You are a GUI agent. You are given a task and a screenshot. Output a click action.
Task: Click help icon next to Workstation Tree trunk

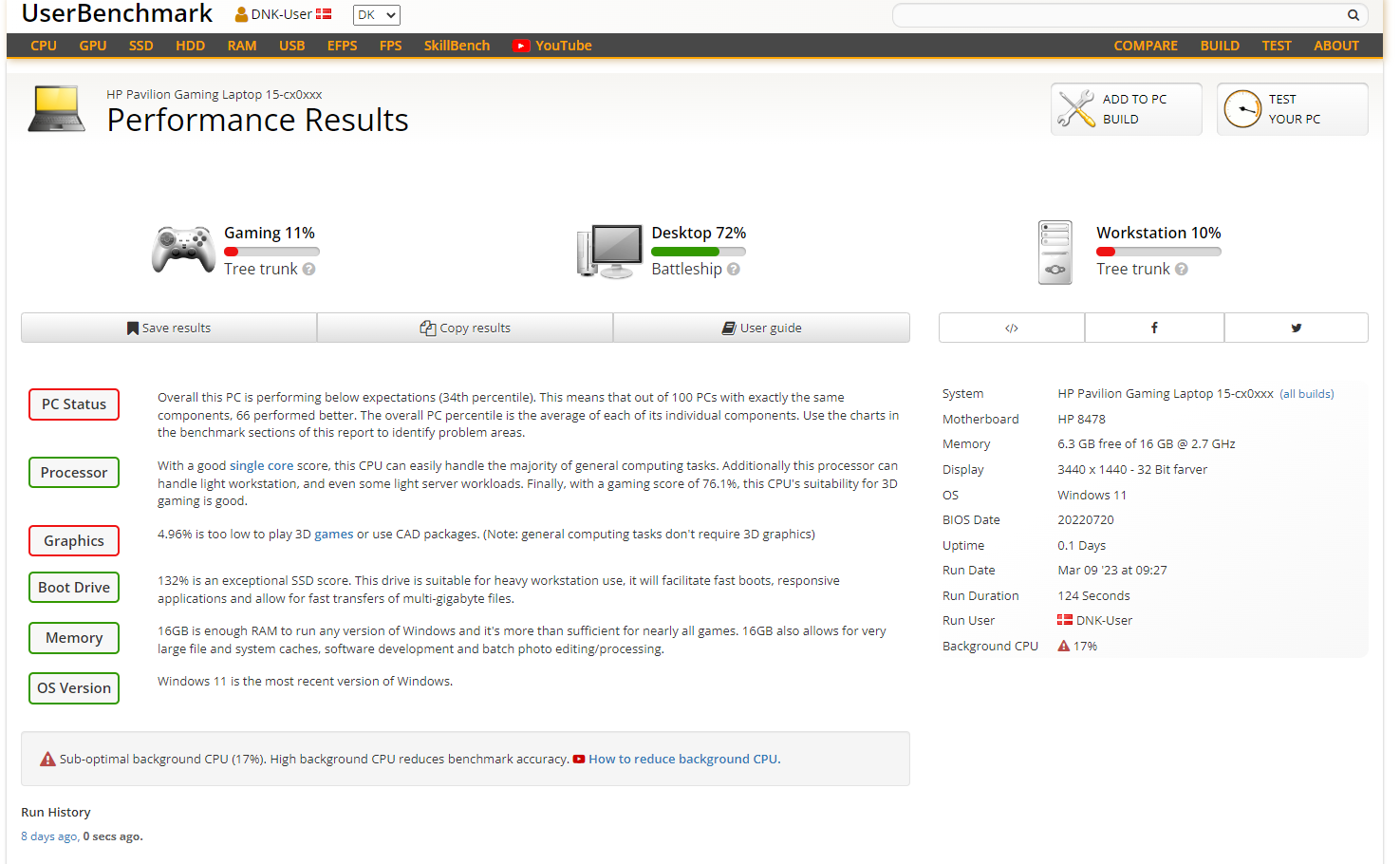point(1182,270)
